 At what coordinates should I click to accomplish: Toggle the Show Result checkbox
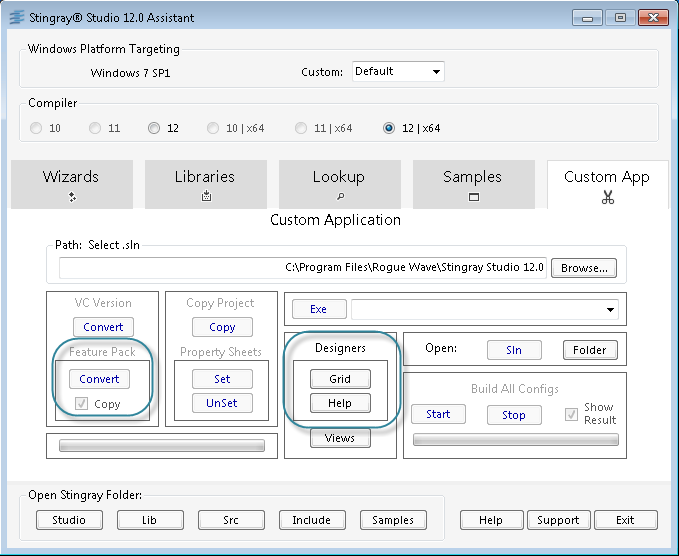pos(572,414)
